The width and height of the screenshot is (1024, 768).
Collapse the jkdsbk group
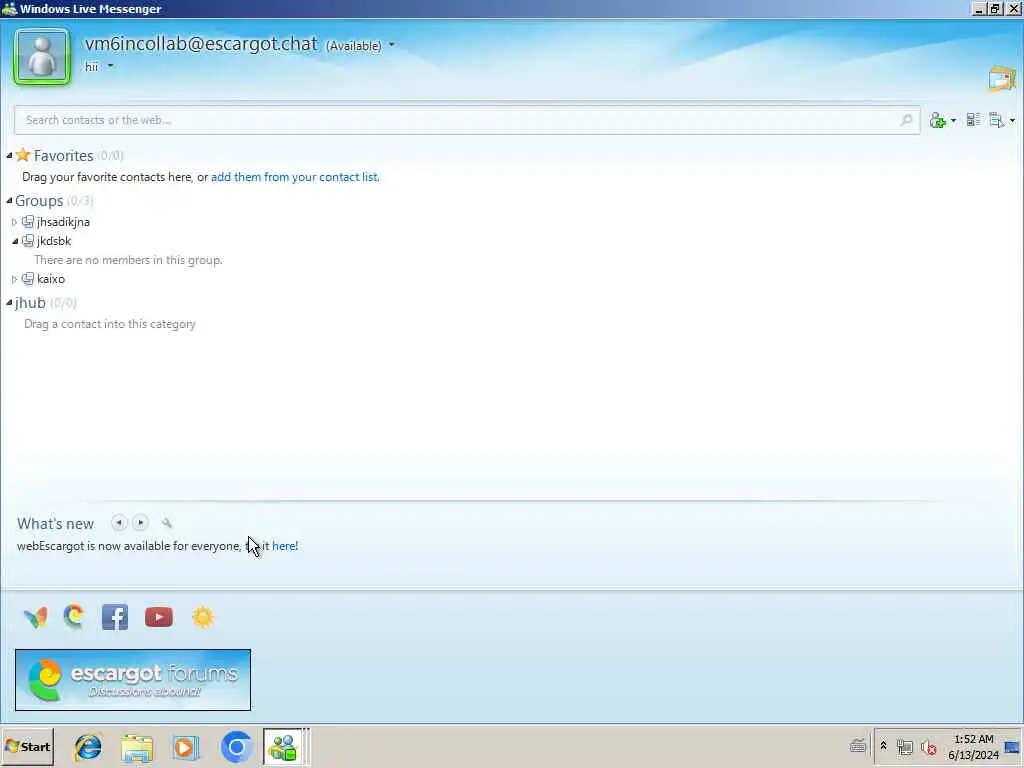click(x=14, y=241)
